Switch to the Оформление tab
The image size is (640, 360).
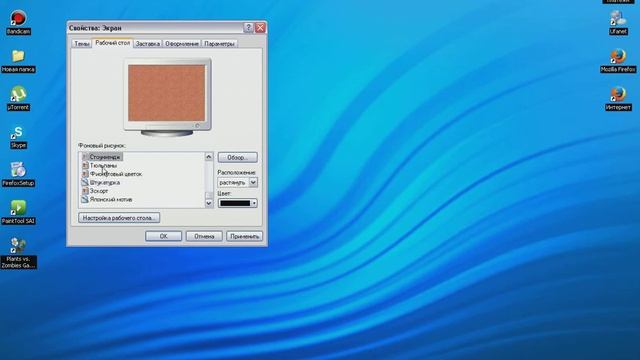click(182, 44)
